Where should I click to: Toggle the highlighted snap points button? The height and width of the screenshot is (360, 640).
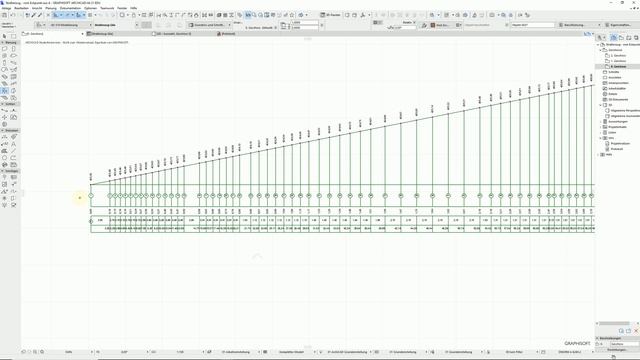pyautogui.click(x=79, y=15)
